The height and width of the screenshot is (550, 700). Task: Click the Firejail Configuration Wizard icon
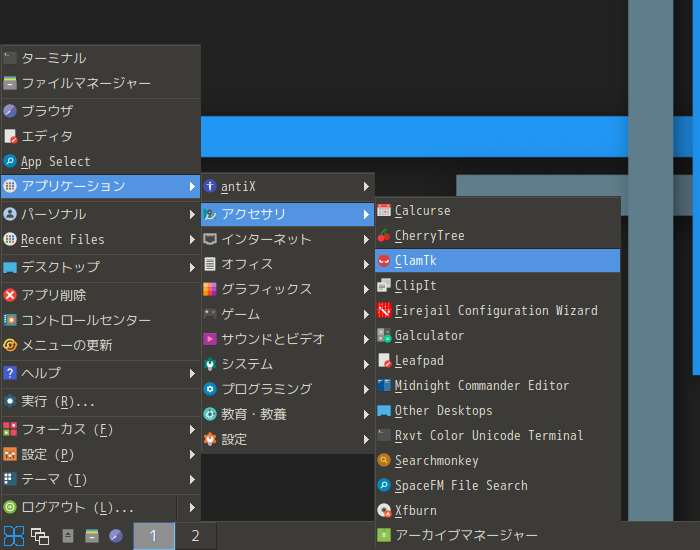384,310
